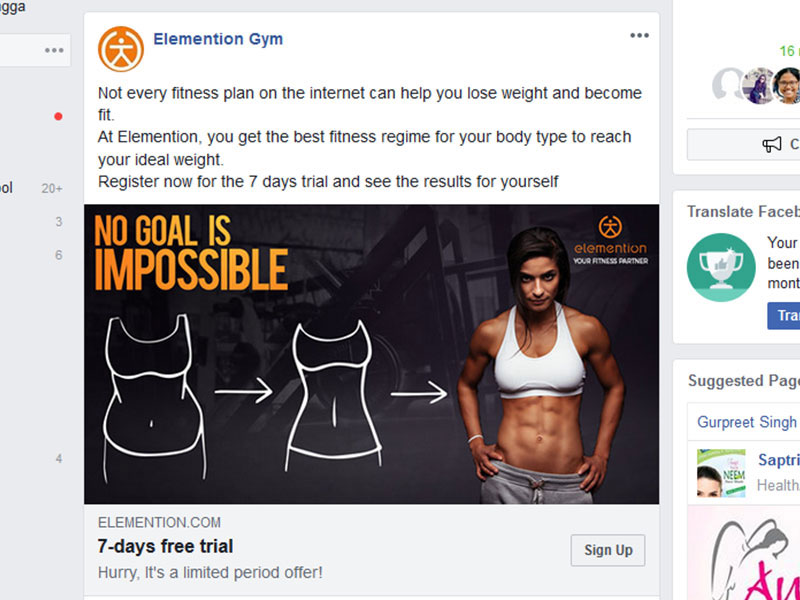The image size is (800, 600).
Task: Click the megaphone promote icon
Action: click(772, 144)
